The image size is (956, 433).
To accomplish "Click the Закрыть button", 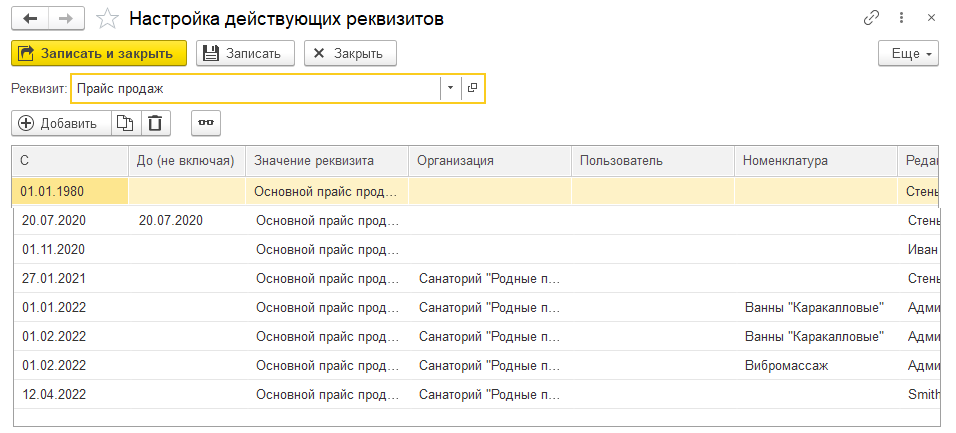I will [350, 53].
